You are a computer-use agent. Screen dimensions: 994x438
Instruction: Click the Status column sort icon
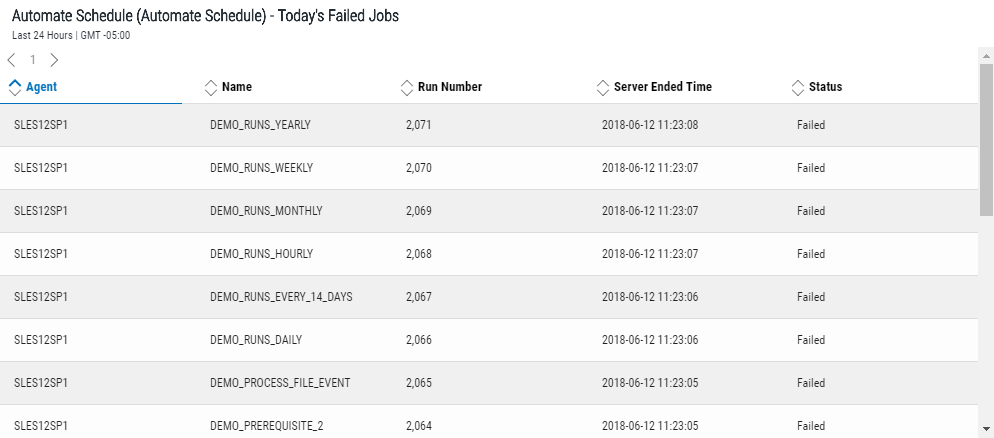coord(797,87)
